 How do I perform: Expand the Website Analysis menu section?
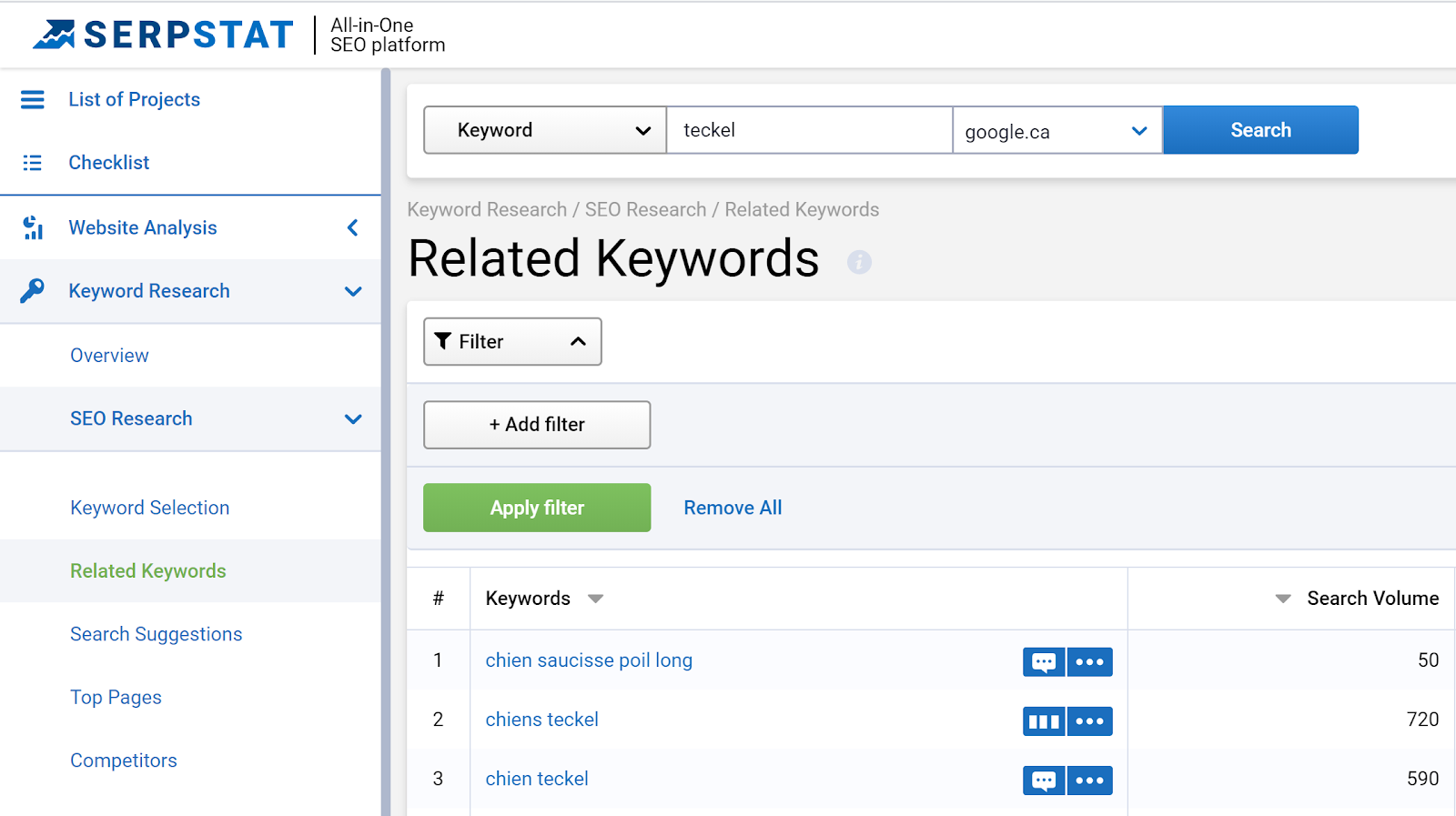pos(353,227)
